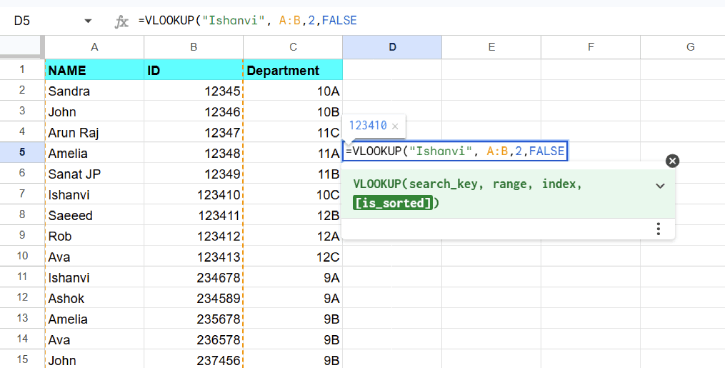The width and height of the screenshot is (725, 368).
Task: Click the Department cell 11C
Action: pos(293,132)
